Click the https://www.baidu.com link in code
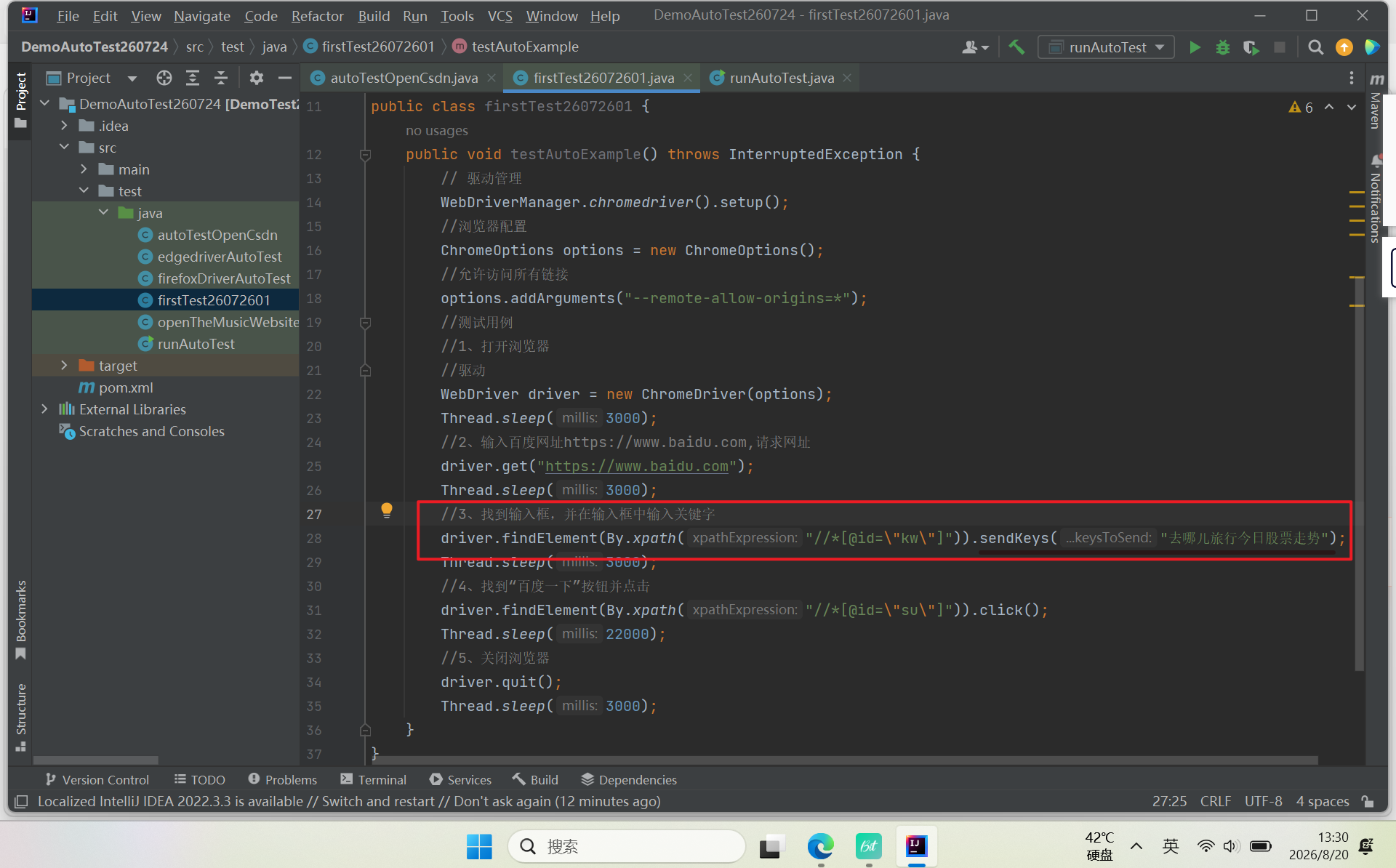Image resolution: width=1396 pixels, height=868 pixels. point(637,466)
